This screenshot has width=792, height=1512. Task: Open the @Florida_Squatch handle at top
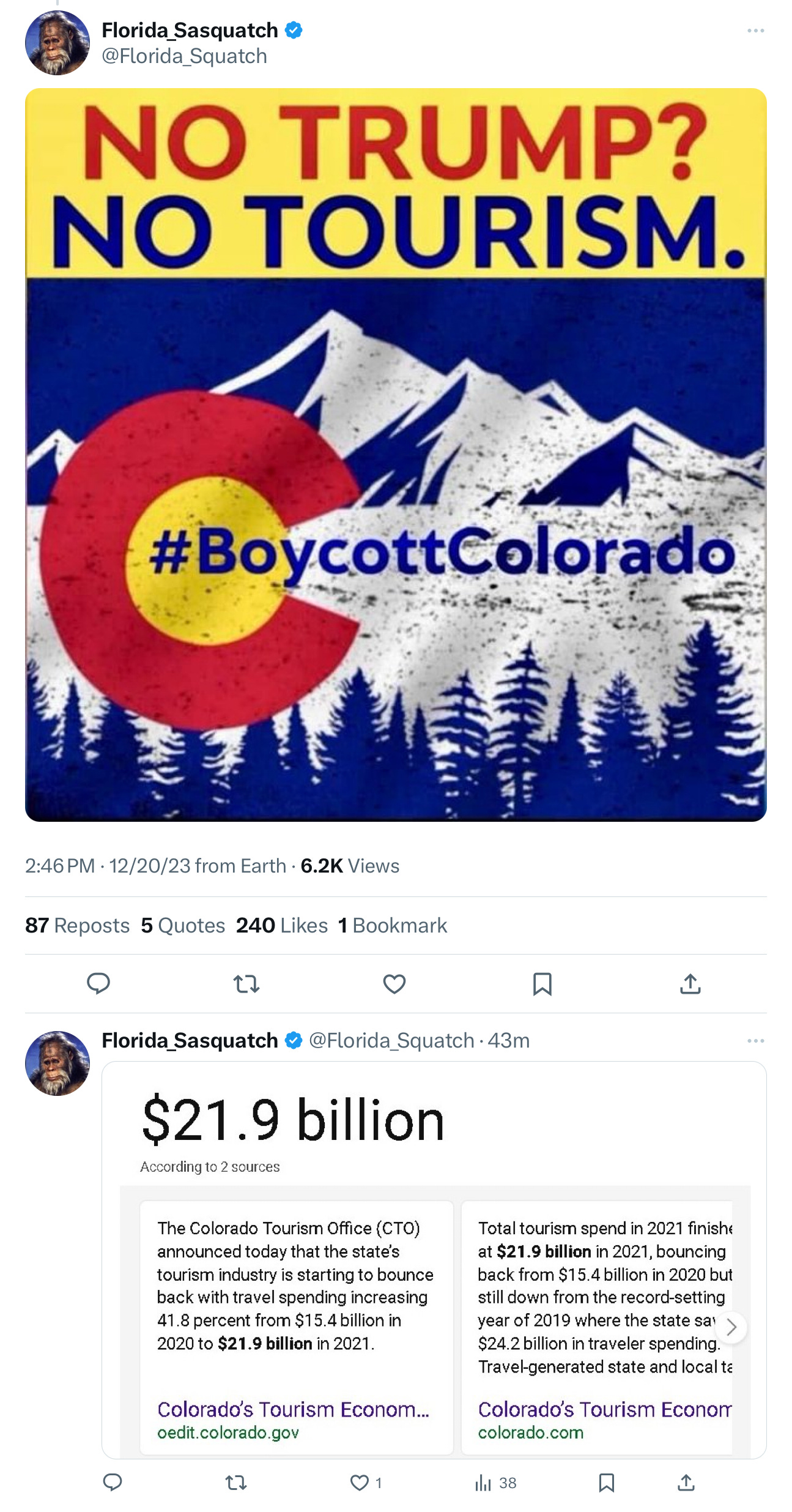point(184,56)
